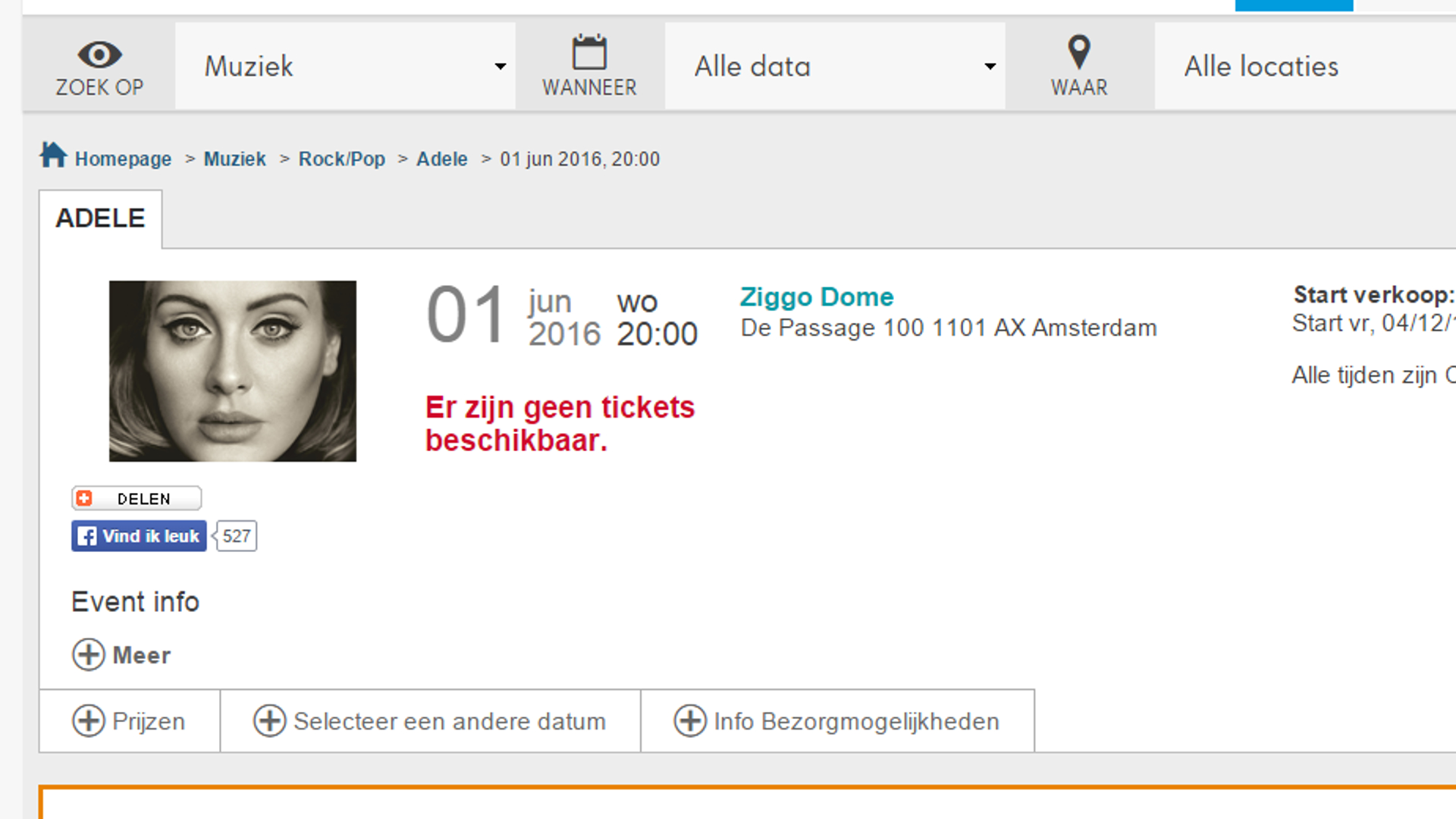1456x819 pixels.
Task: Select the ADELE tab
Action: pos(100,218)
